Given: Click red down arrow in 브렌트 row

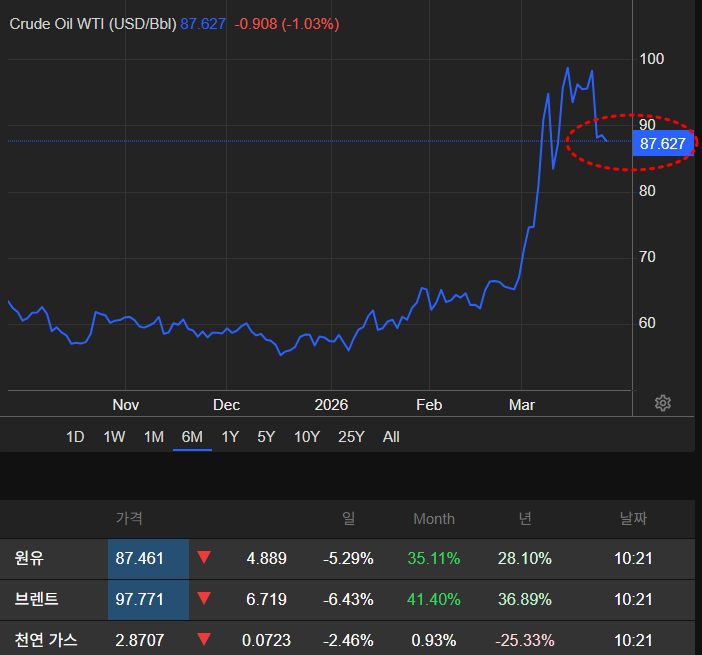Looking at the screenshot, I should click(x=204, y=599).
